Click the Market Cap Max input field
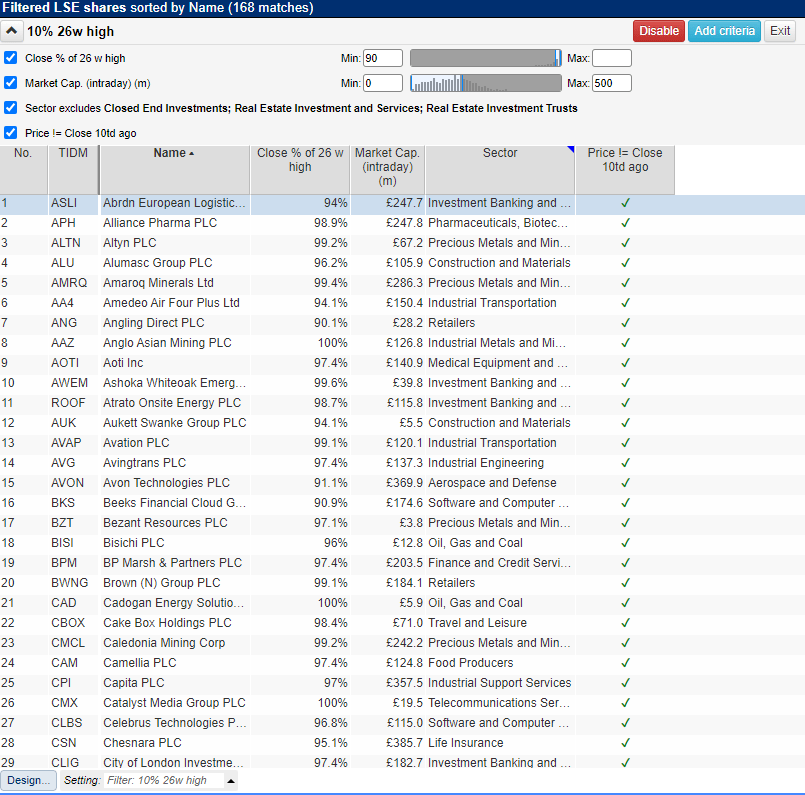Screen dimensions: 805x795 pyautogui.click(x=611, y=83)
